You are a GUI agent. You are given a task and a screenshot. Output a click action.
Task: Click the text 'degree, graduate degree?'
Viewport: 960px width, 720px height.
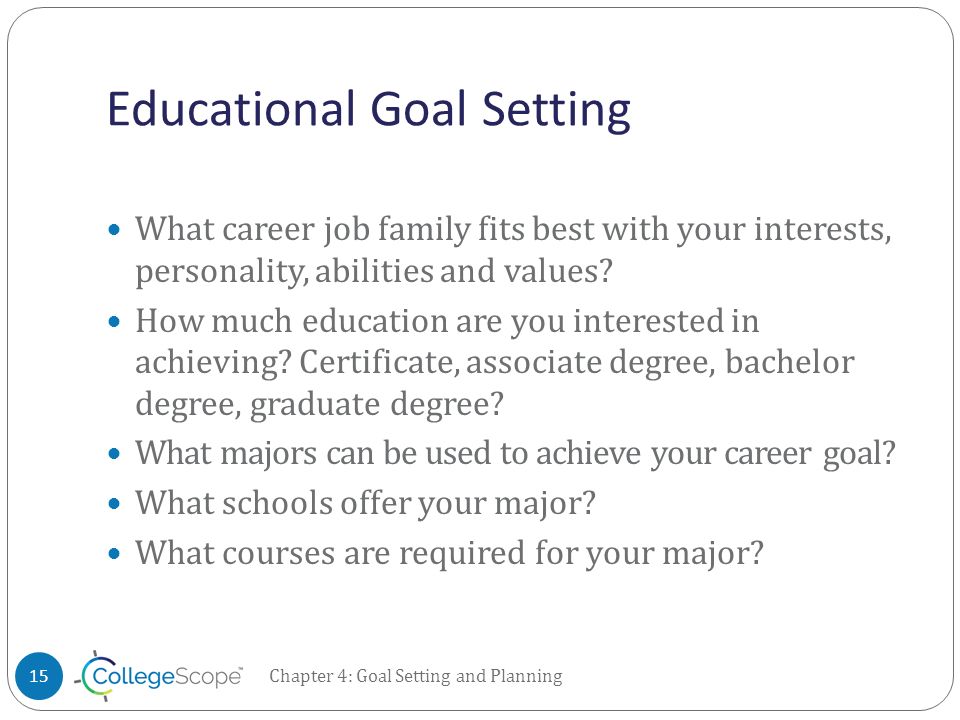[x=319, y=405]
